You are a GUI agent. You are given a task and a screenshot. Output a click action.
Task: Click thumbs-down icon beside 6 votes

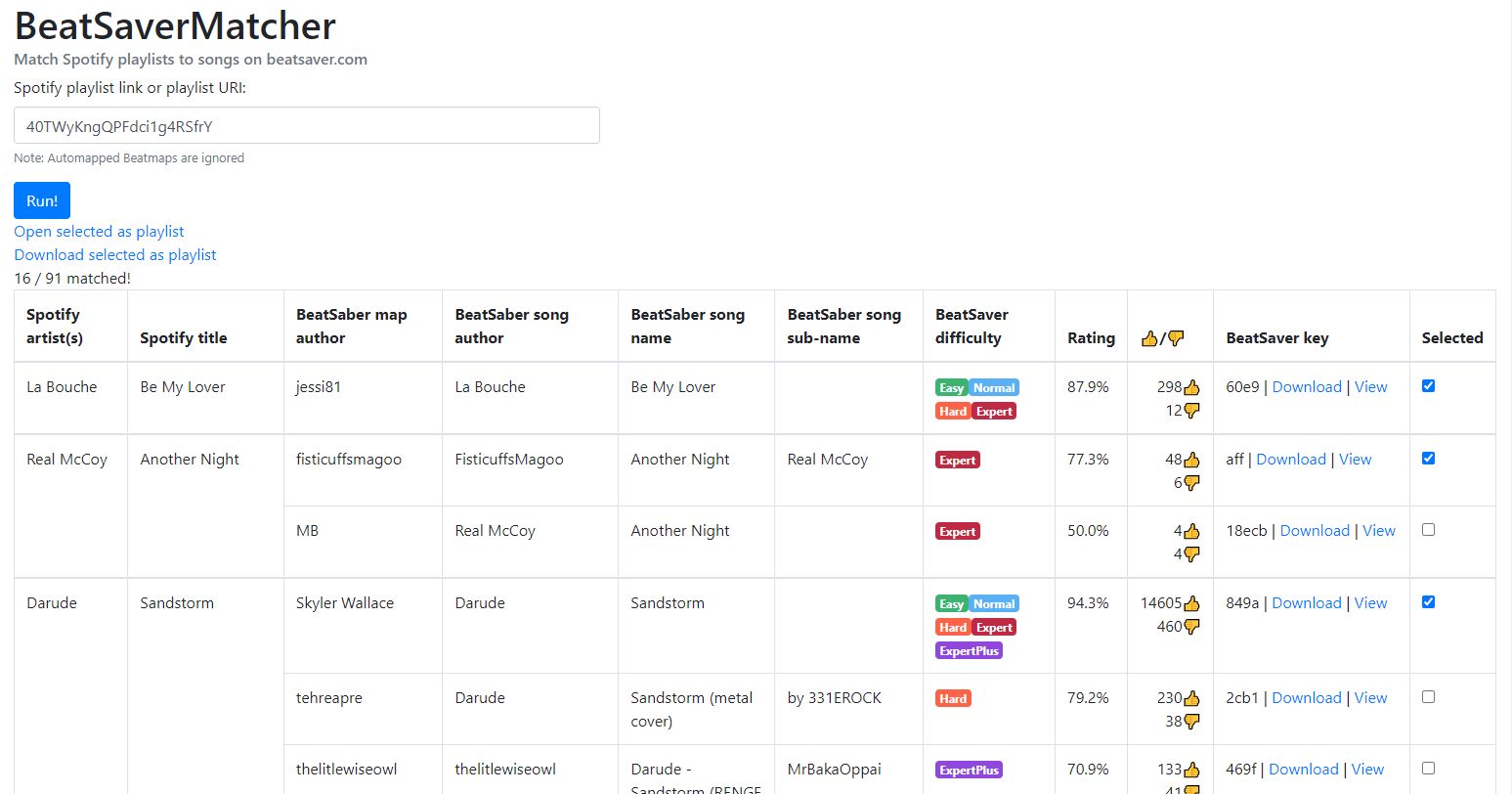coord(1191,483)
